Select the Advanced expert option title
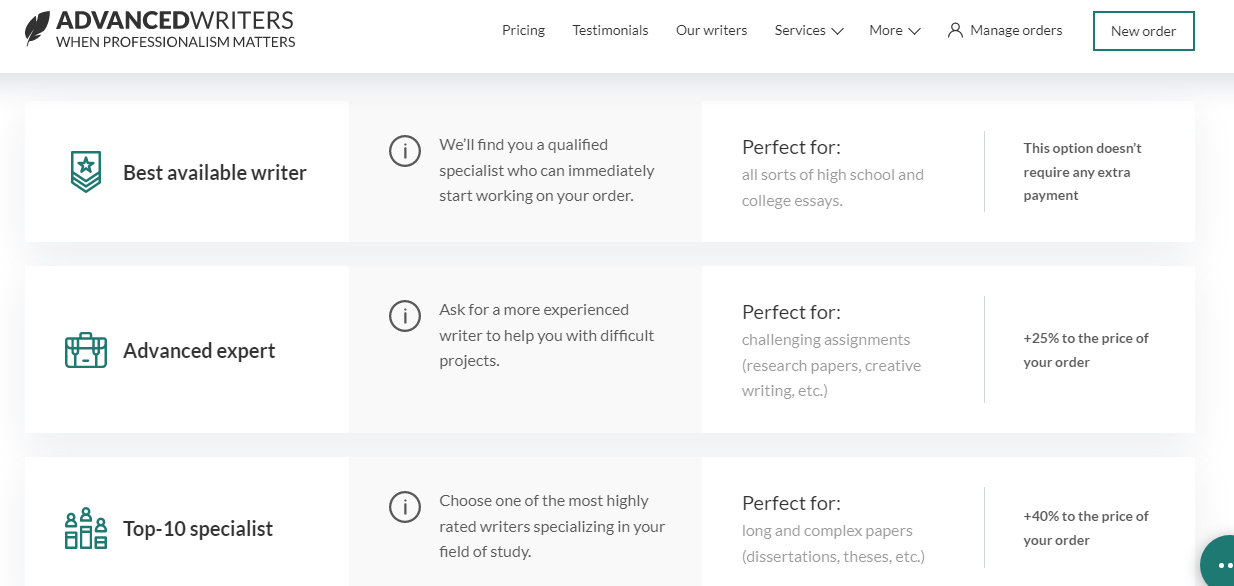Screen dimensions: 1234x586 [x=199, y=350]
